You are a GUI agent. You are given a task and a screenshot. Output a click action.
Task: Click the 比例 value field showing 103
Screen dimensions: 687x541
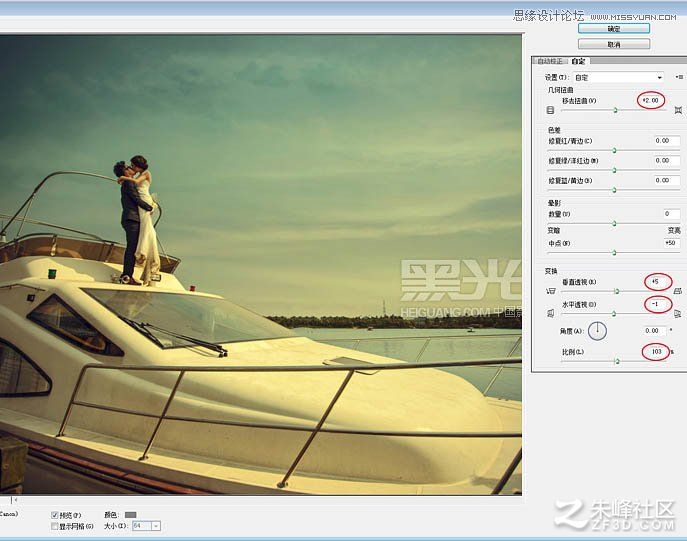[656, 352]
